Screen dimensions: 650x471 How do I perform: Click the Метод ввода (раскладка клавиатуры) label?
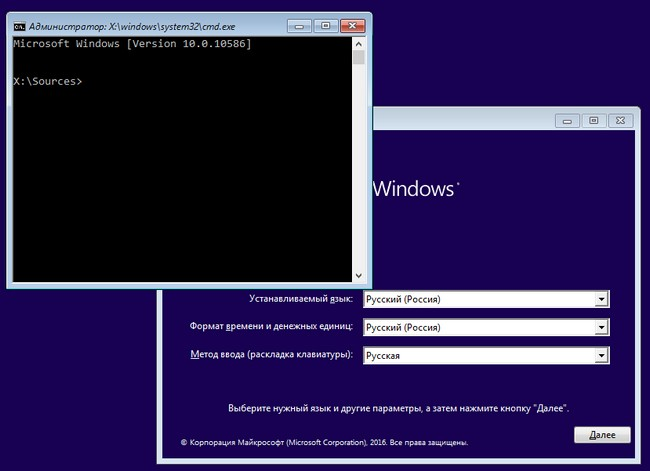272,354
